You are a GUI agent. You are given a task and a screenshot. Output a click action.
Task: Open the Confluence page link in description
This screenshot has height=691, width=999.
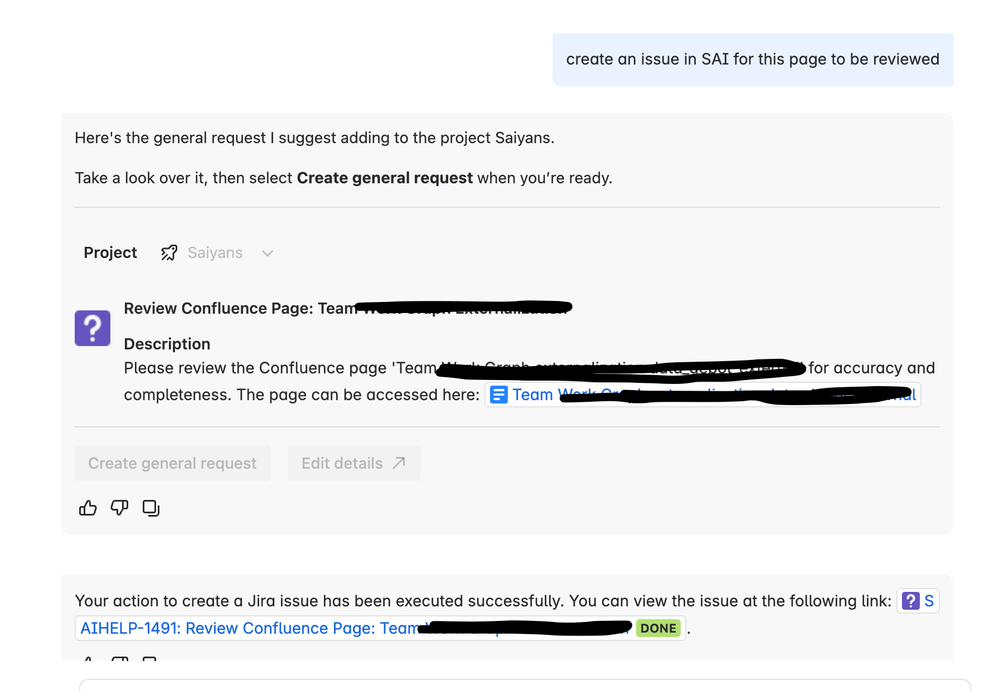(703, 395)
